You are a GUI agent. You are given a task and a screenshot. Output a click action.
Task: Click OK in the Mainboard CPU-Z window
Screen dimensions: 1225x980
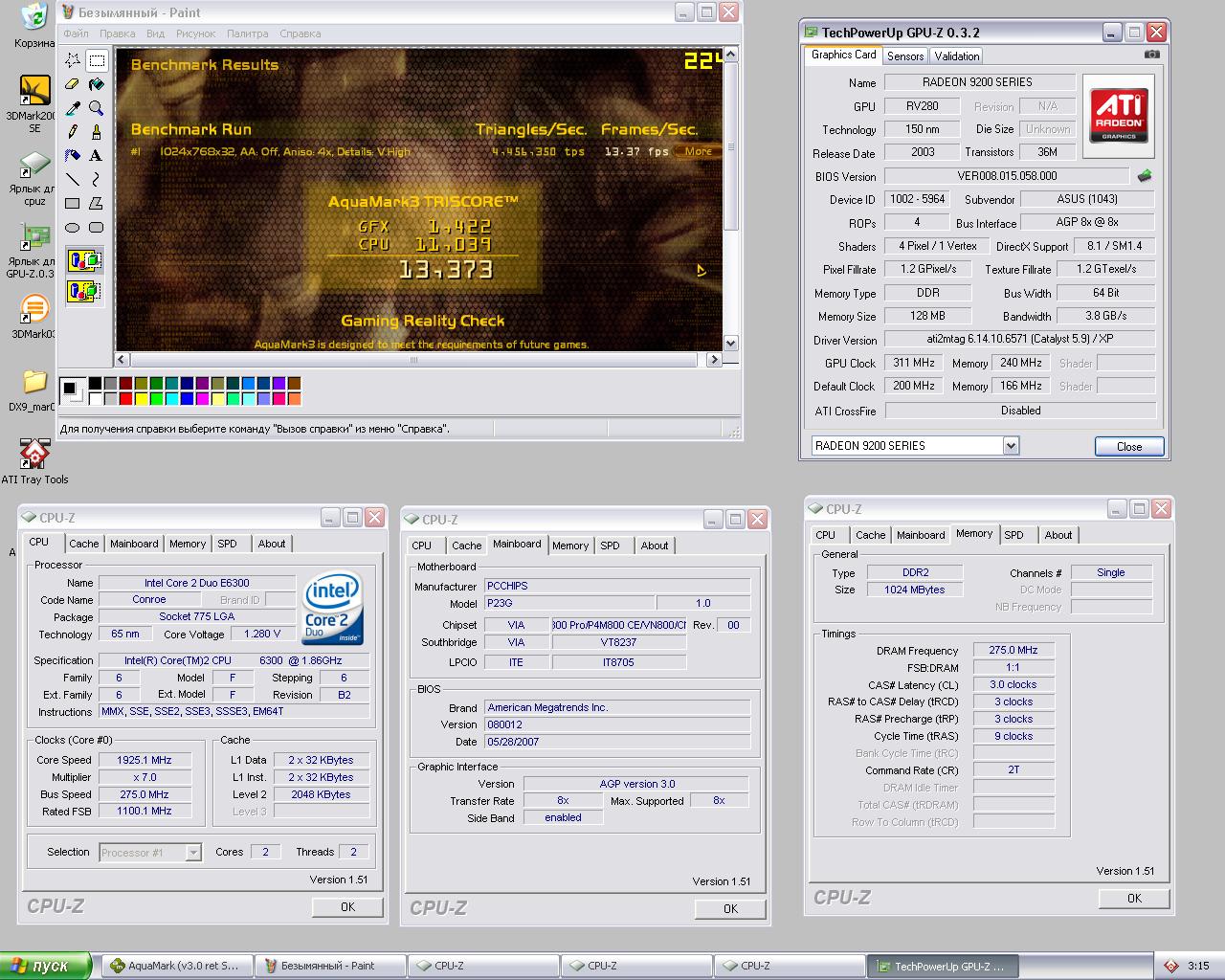tap(730, 908)
